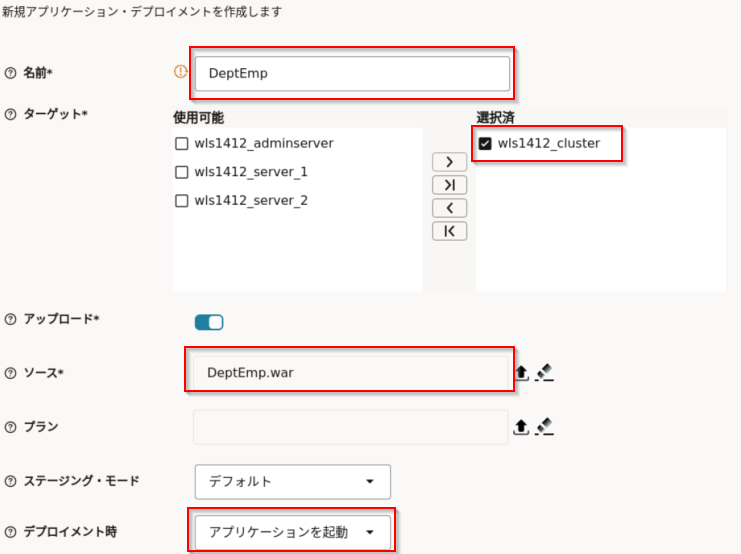Click the warning icon next to name field
741x554 pixels.
coord(181,72)
